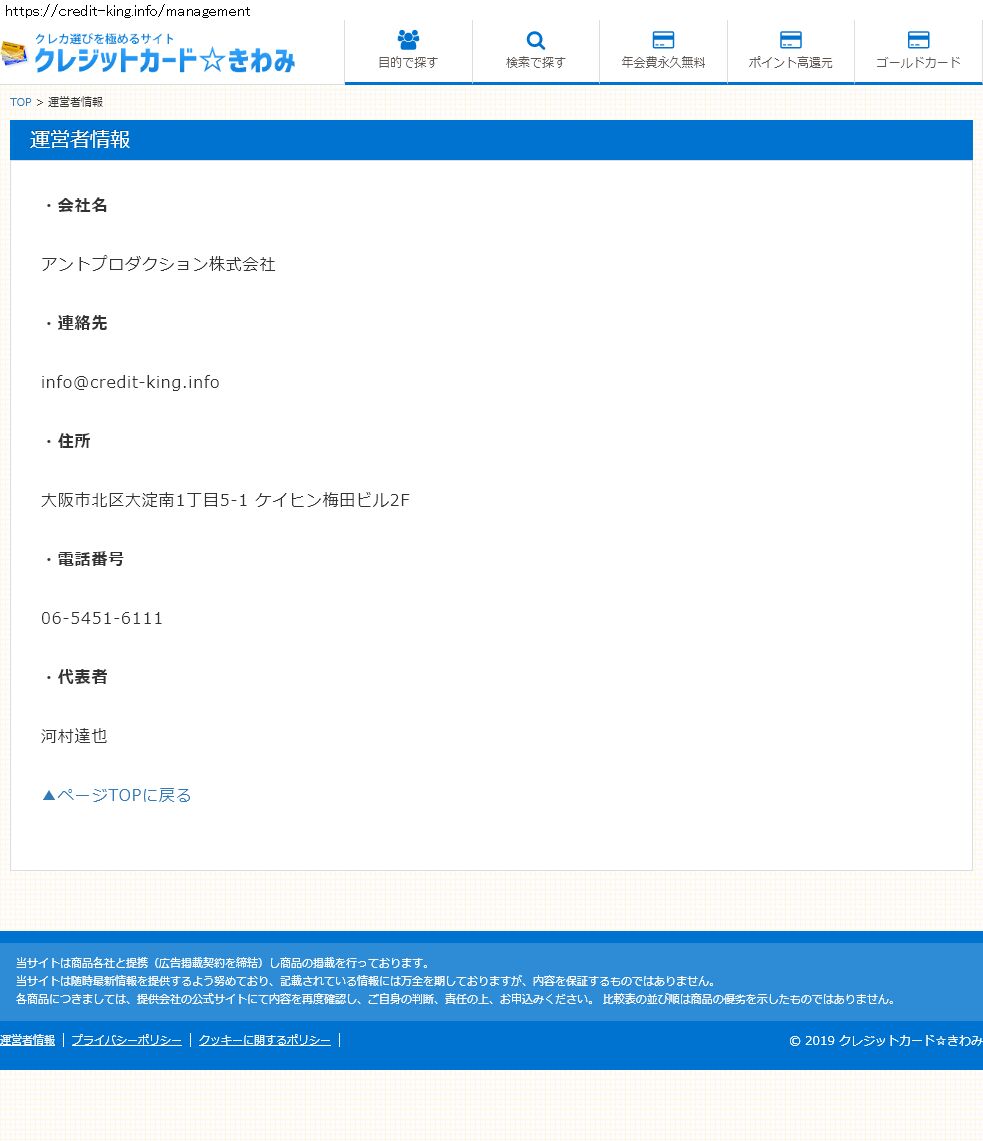
Task: Click the info@credit-king.info email address
Action: point(130,382)
